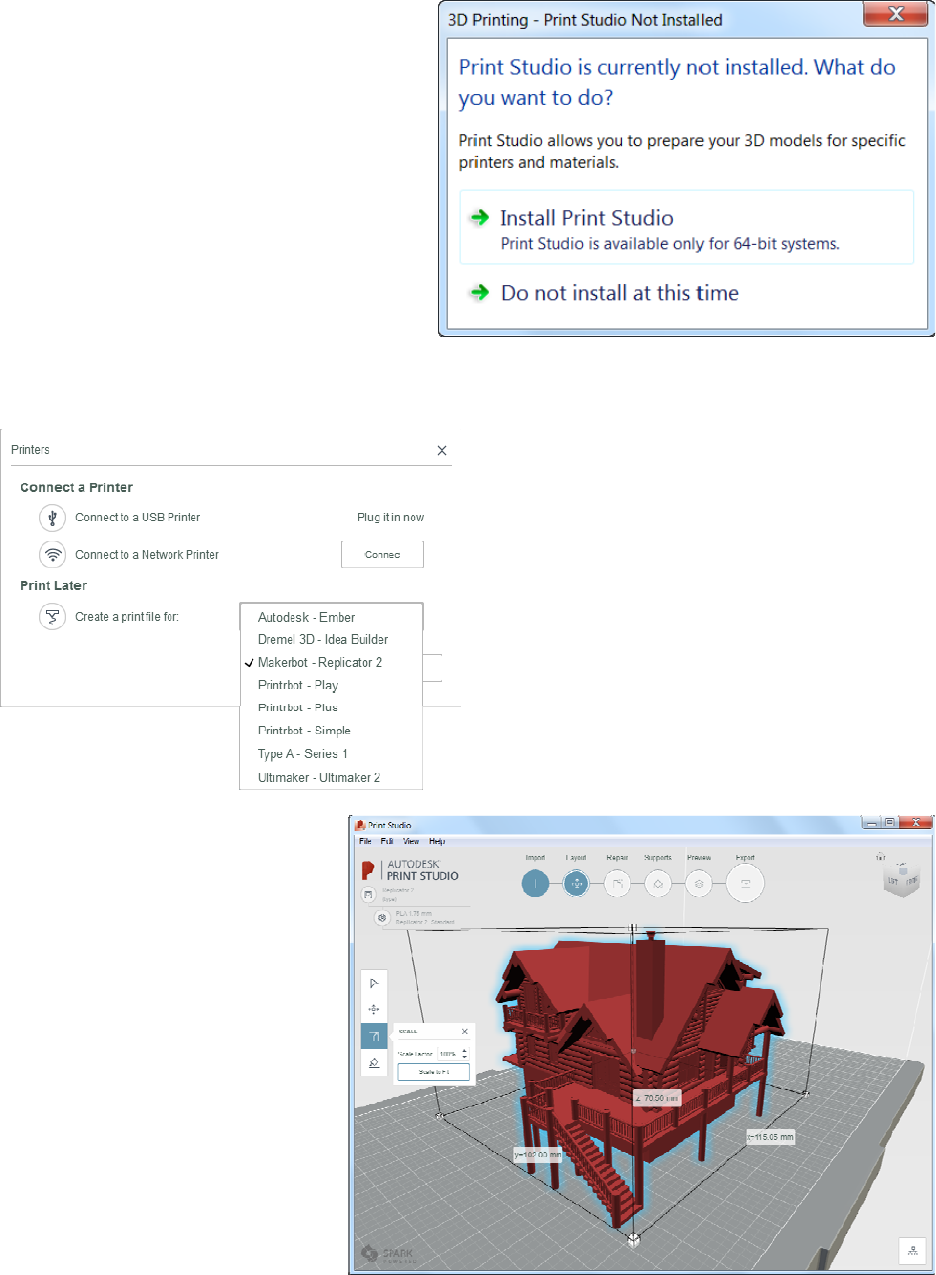Select Printrbot - Simple printer
The image size is (936, 1275).
pos(332,731)
